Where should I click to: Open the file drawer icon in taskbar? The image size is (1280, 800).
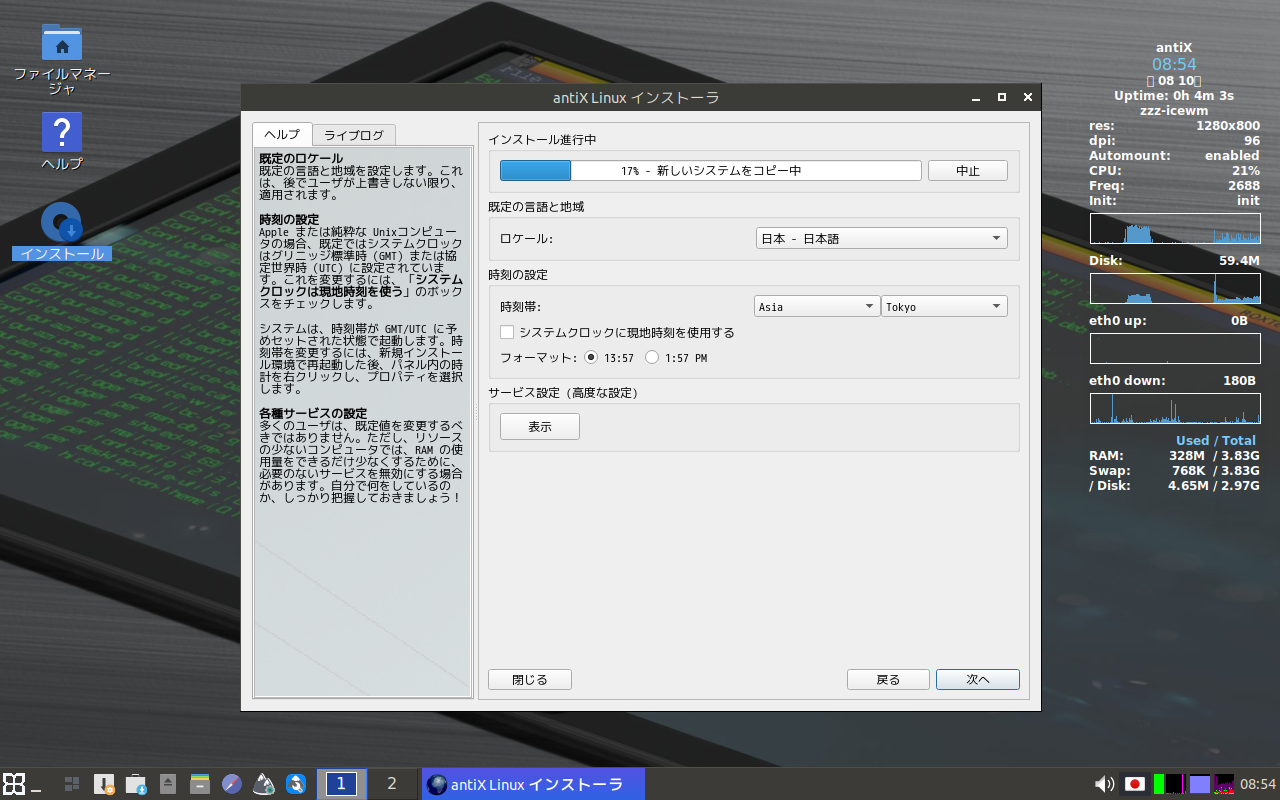coord(200,784)
